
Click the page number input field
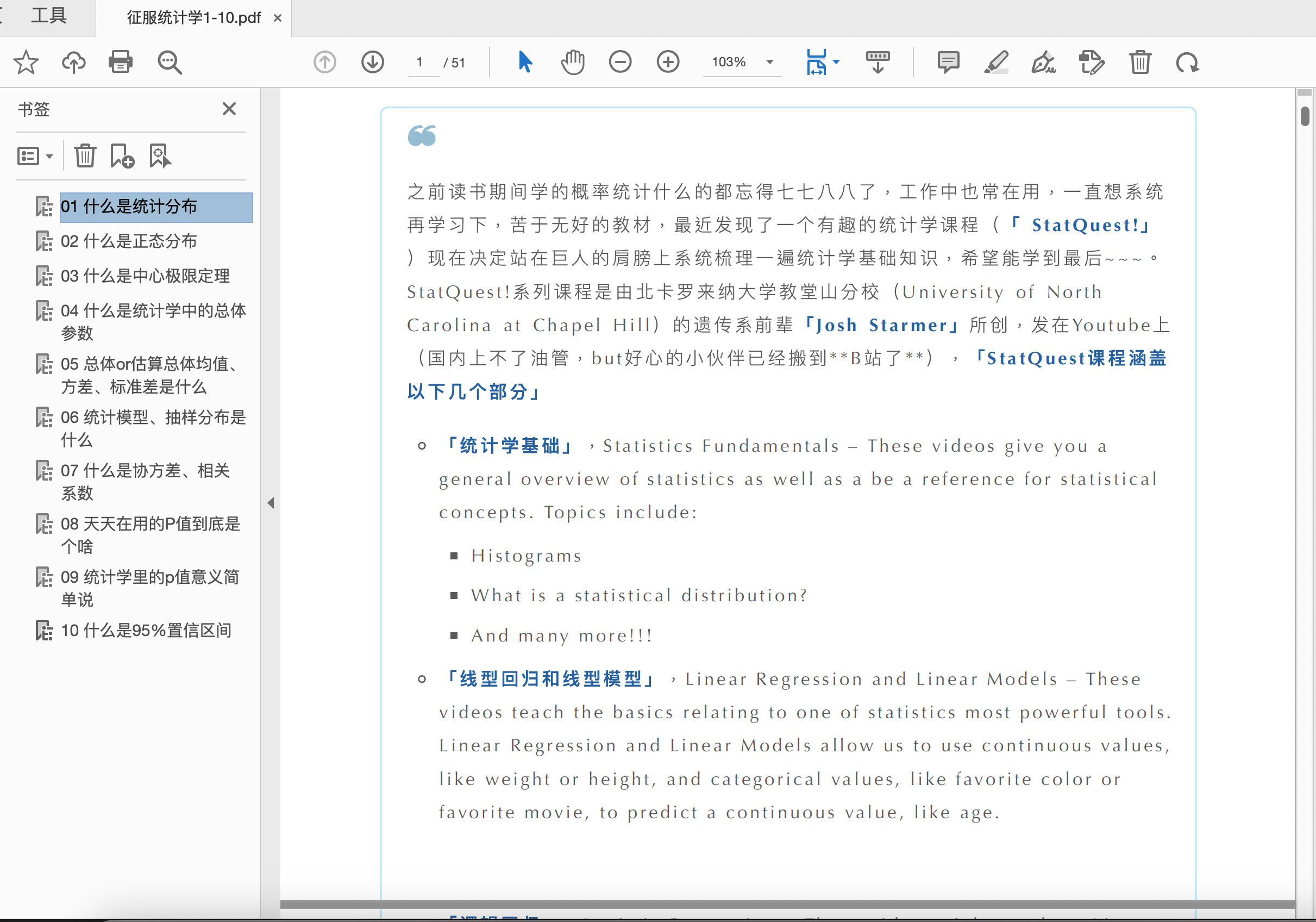coord(420,62)
